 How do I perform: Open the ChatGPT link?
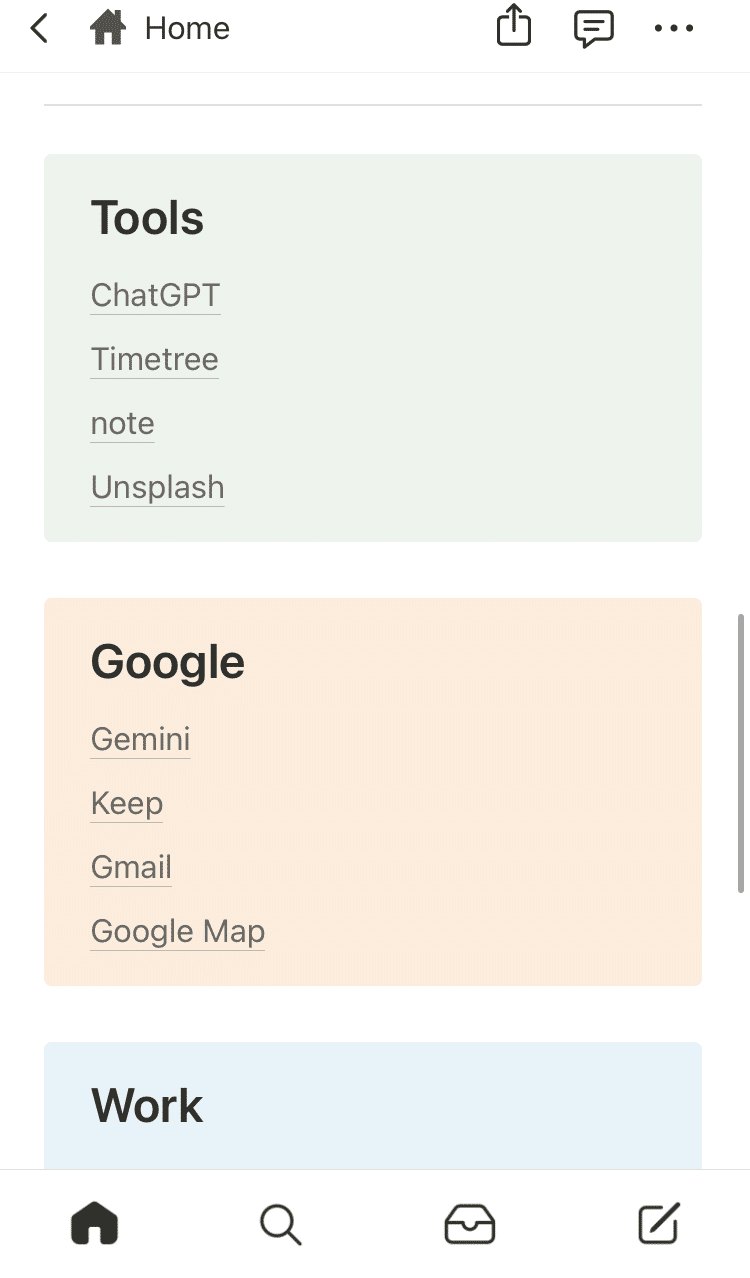(155, 295)
